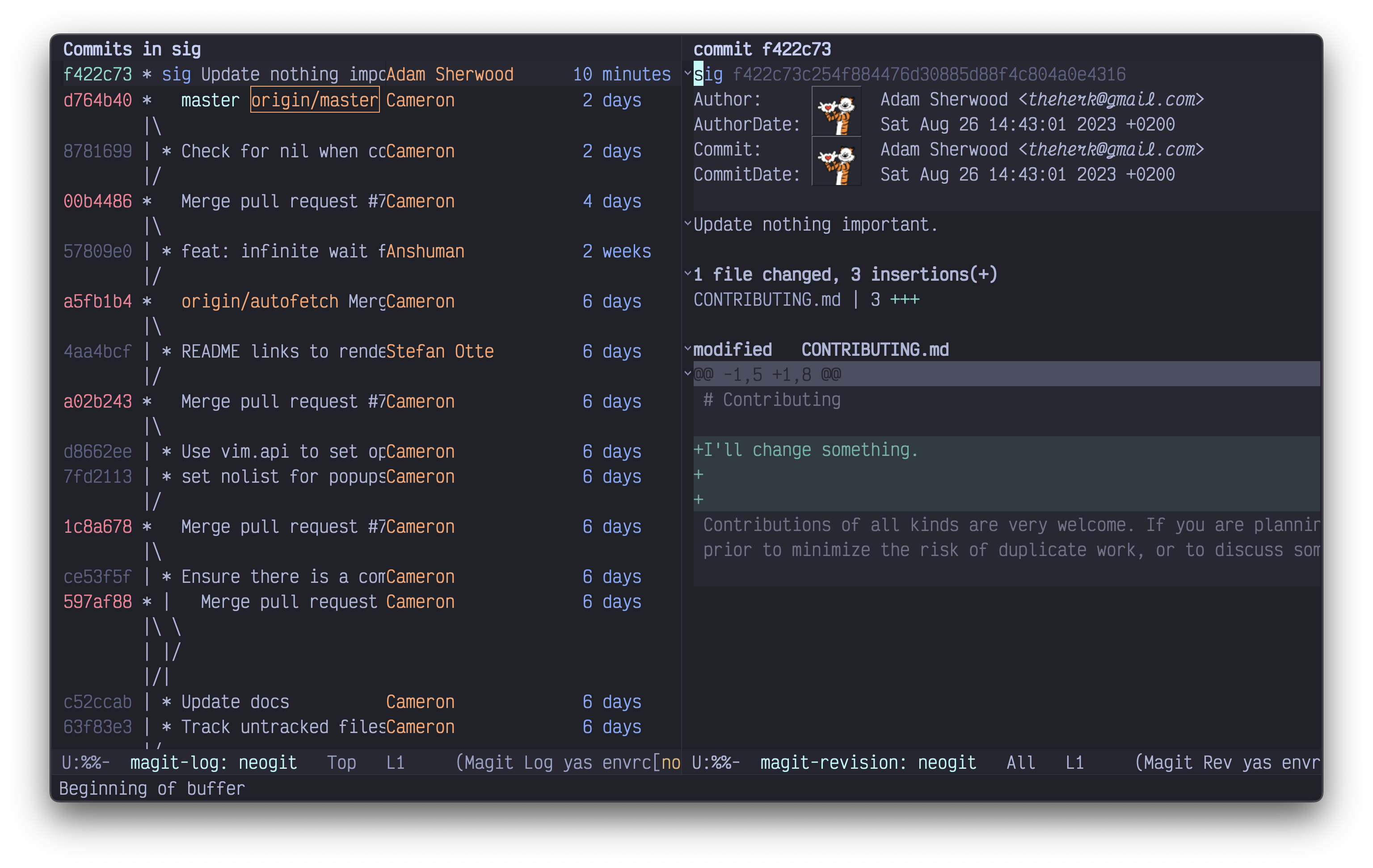Click the origin/master branch label

[314, 100]
